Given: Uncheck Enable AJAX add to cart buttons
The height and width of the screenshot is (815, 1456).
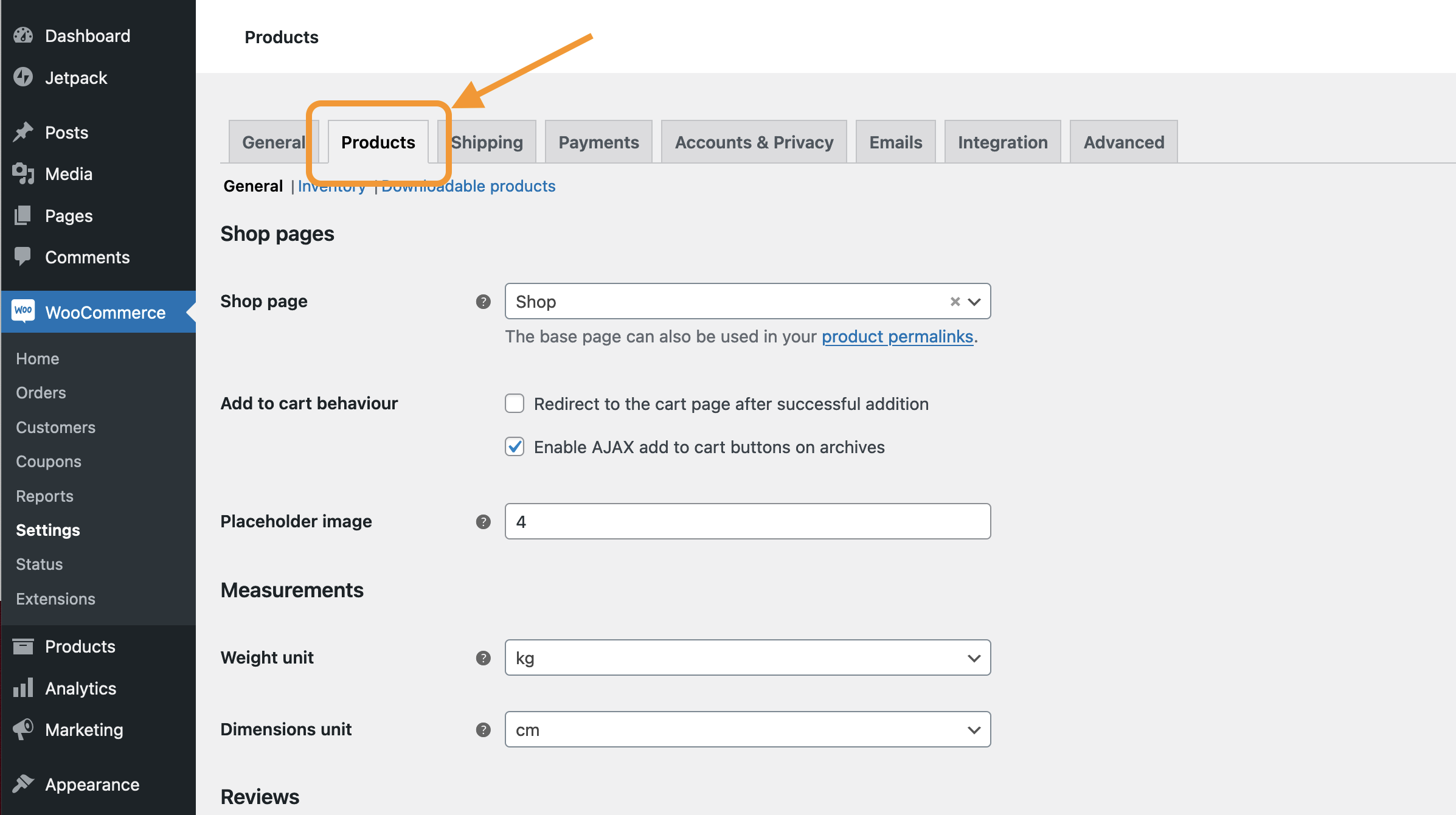Looking at the screenshot, I should 515,446.
